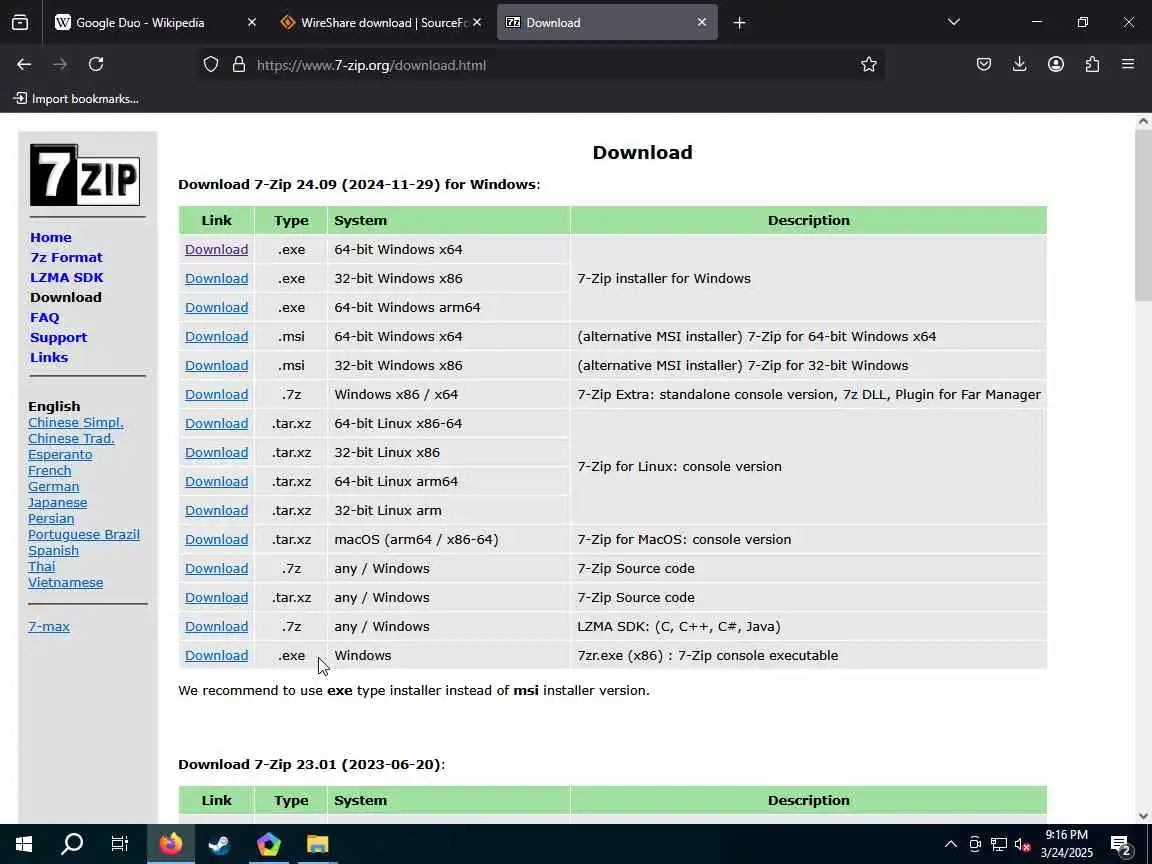Go back using the back arrow
The height and width of the screenshot is (864, 1152).
coord(24,65)
